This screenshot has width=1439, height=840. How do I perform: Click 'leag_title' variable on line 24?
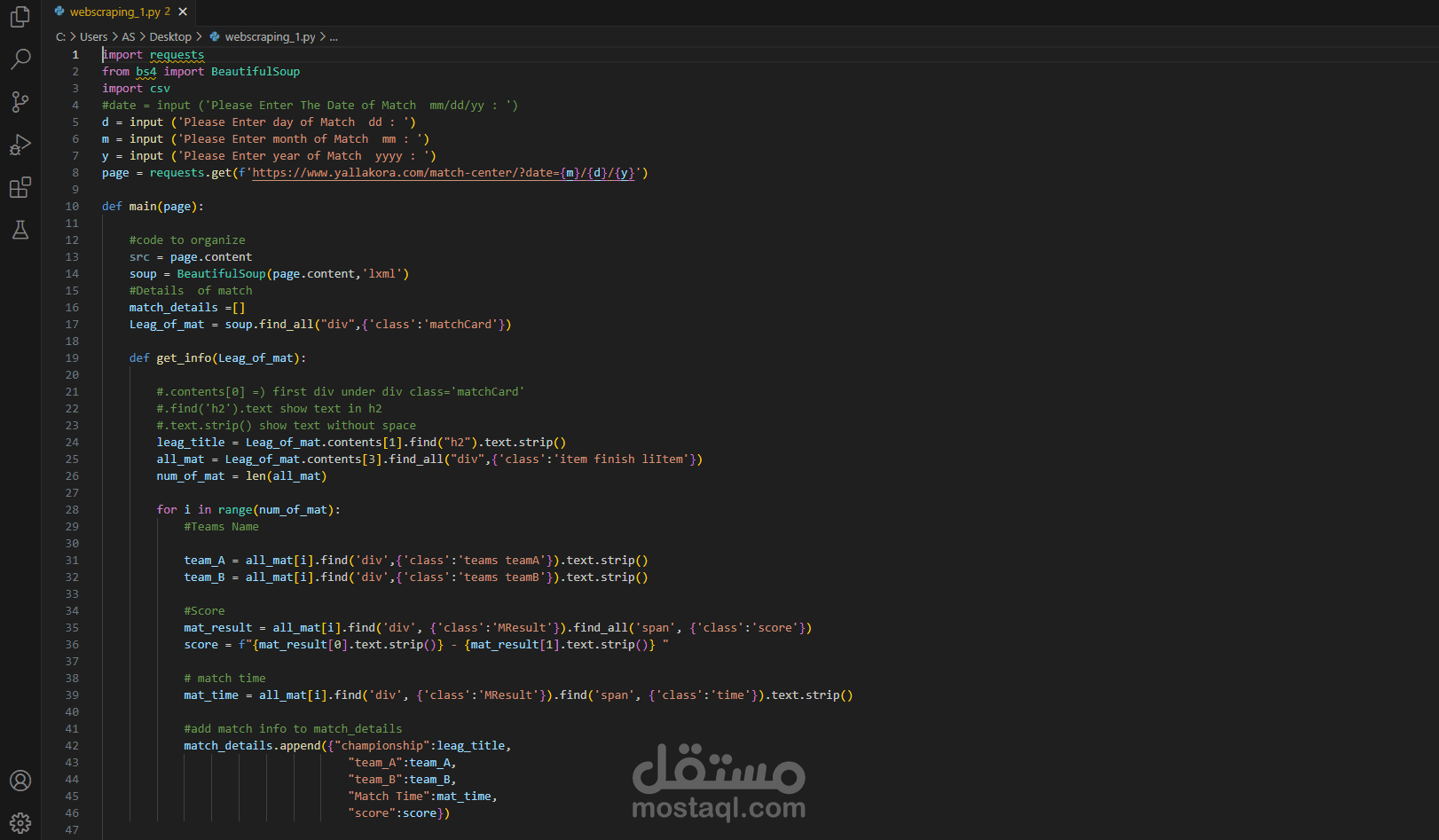[191, 443]
